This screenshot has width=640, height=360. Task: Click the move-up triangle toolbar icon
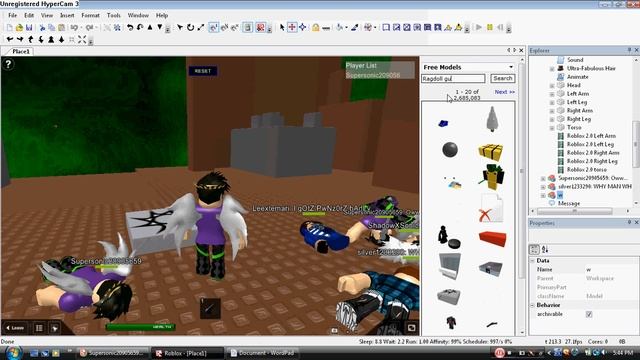[x=150, y=28]
